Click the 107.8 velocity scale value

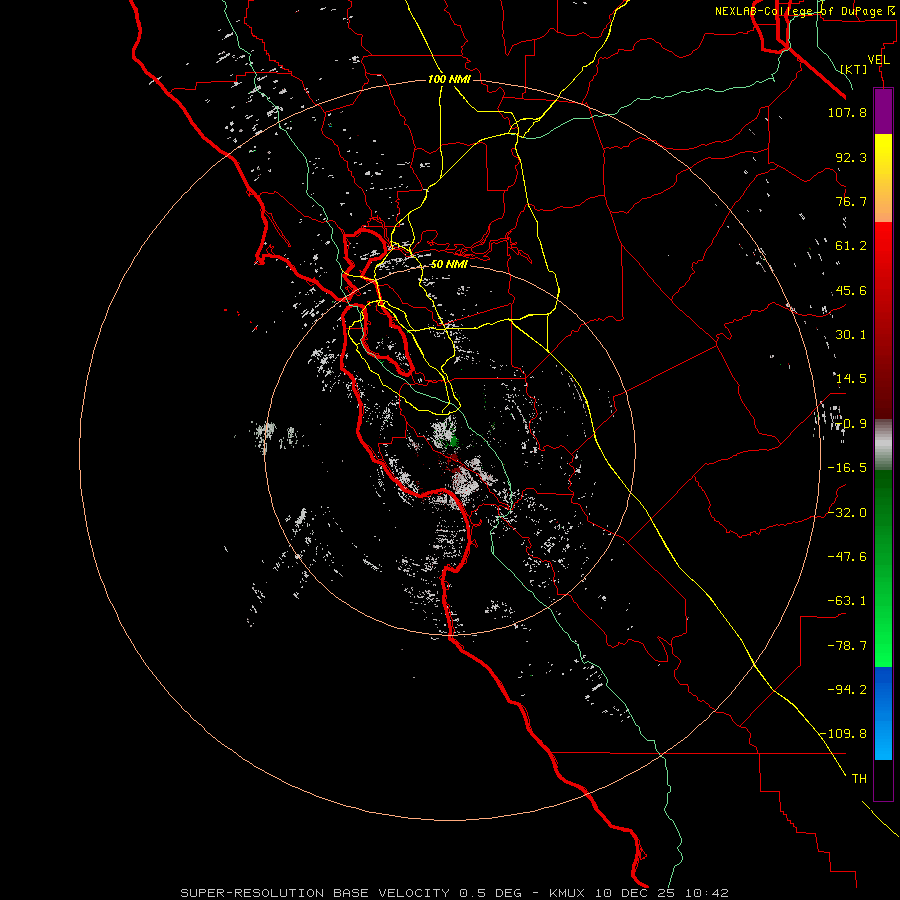click(x=847, y=112)
